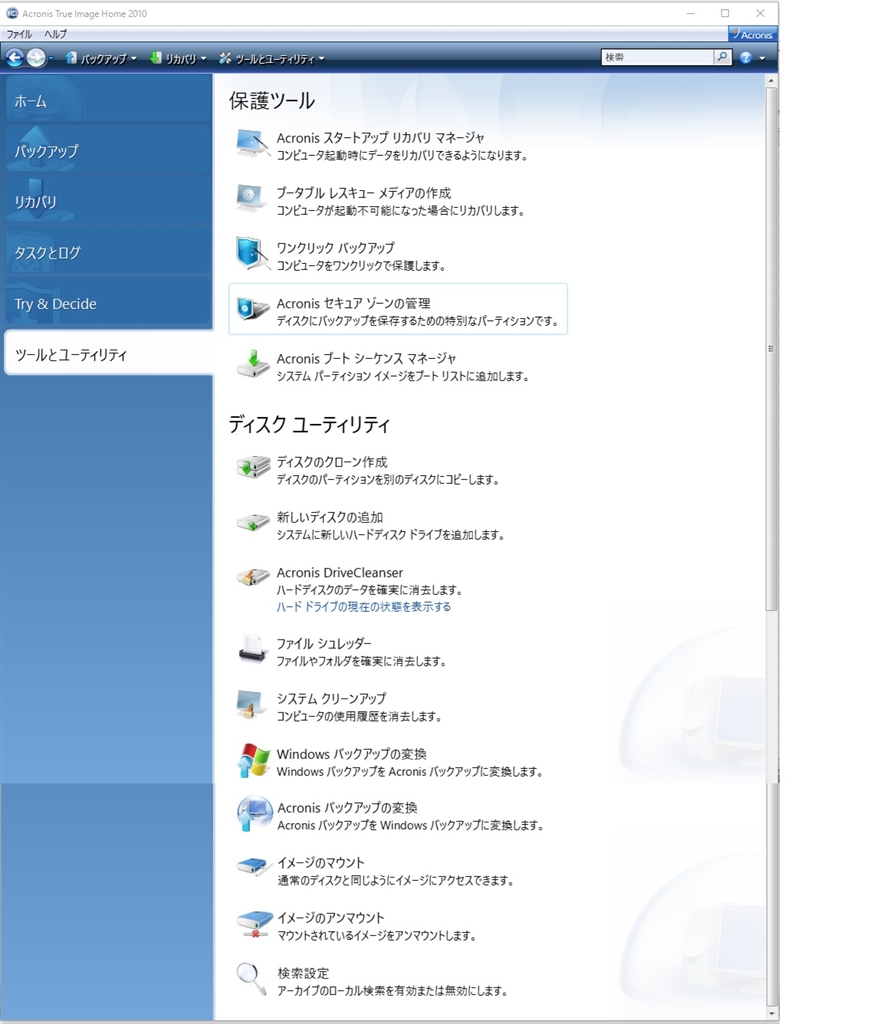Click description マウントされているイメージをアンマウントします。

tap(376, 936)
